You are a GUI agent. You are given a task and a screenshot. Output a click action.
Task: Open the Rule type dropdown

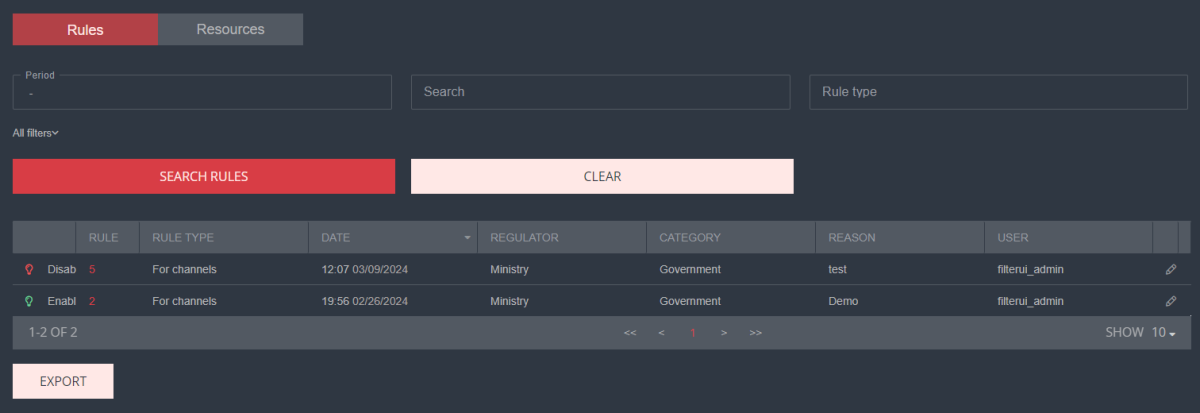998,92
